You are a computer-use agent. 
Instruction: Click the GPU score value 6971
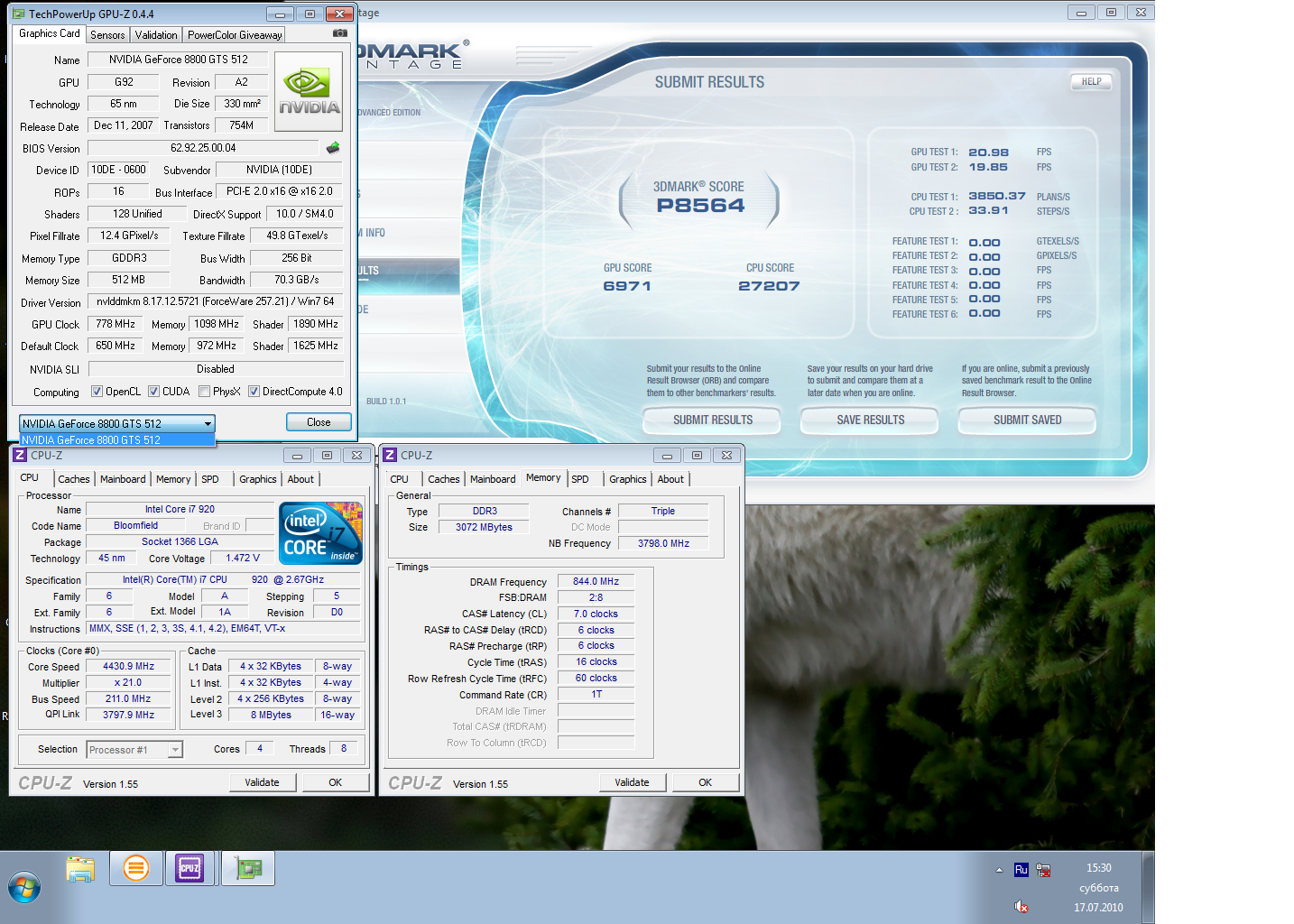pos(627,286)
